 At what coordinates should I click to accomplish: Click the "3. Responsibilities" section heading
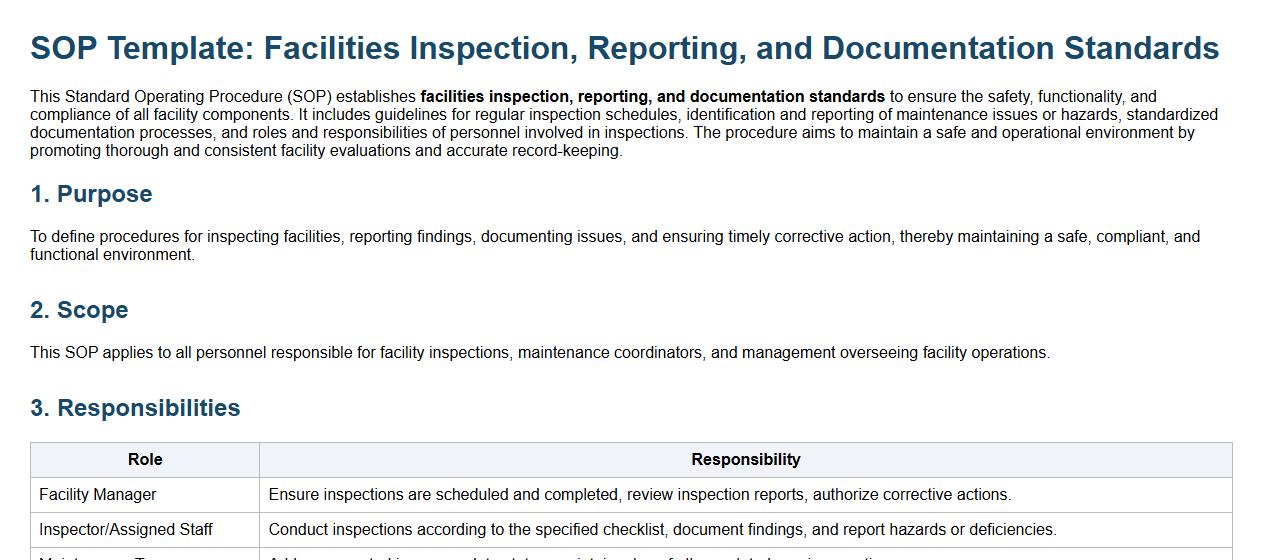point(135,408)
